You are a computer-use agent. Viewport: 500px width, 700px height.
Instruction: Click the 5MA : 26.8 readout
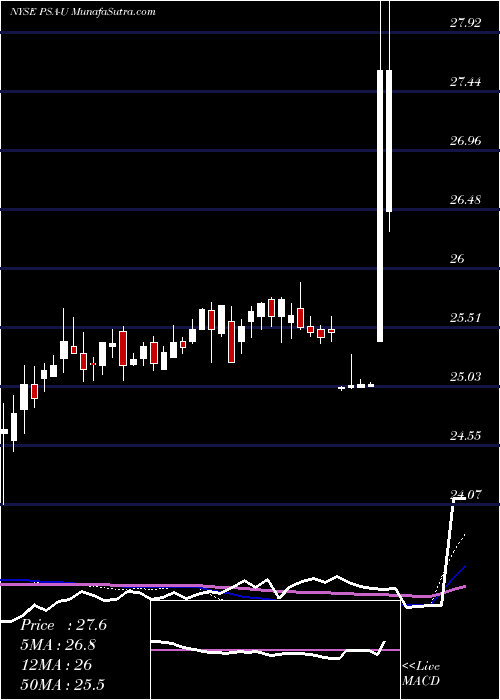click(58, 645)
